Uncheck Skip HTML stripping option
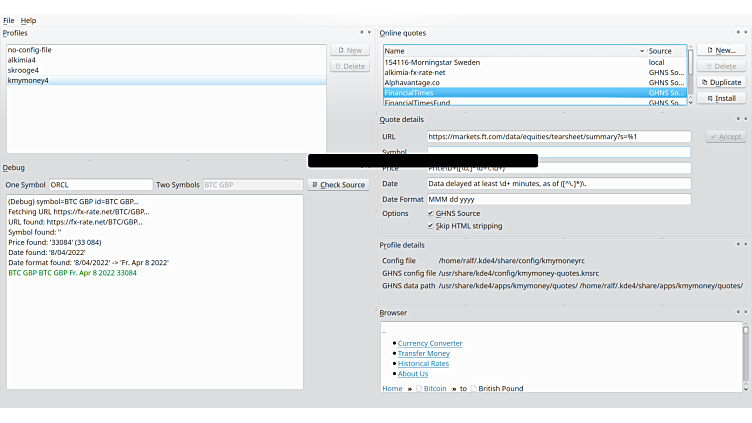 [431, 227]
